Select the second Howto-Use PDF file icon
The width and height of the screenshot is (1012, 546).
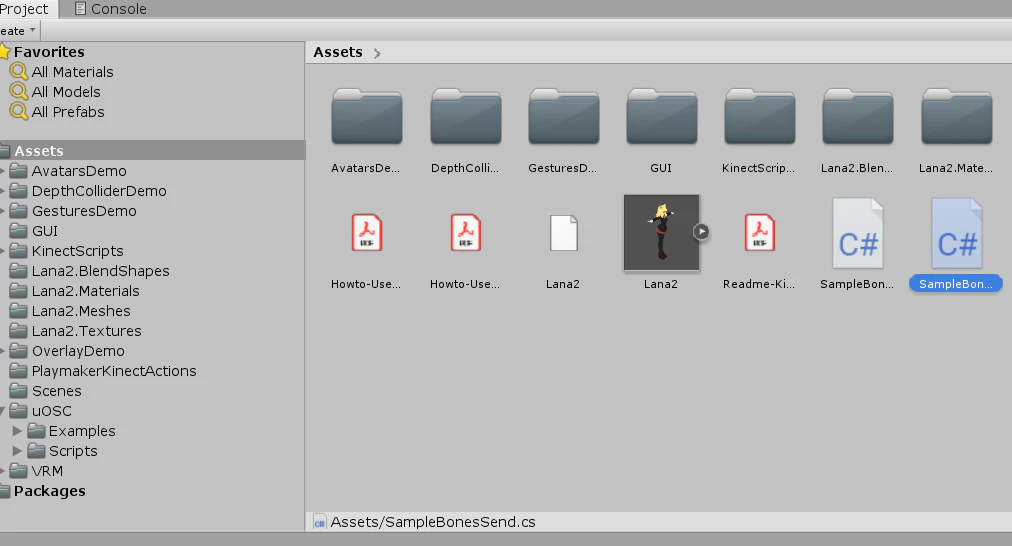(465, 232)
